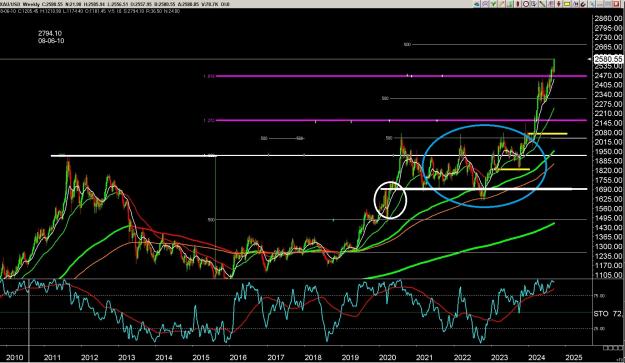
Task: Click the 2860.00 price axis label
Action: click(608, 19)
